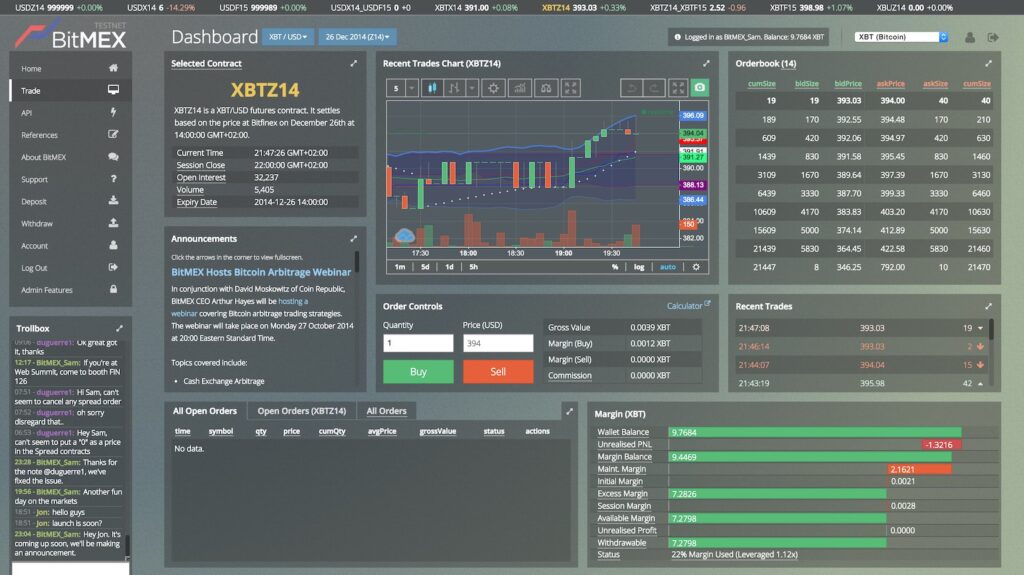Image resolution: width=1024 pixels, height=575 pixels.
Task: Click the sign-out icon in header
Action: click(x=993, y=38)
